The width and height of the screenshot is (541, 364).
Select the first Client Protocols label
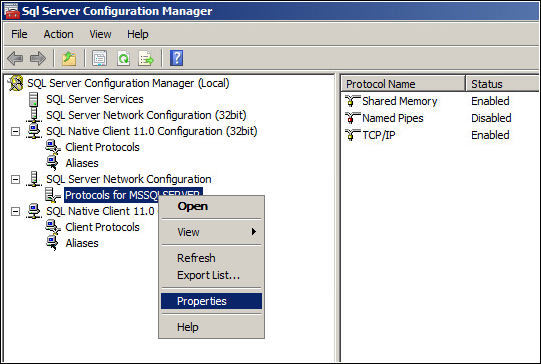tap(102, 147)
